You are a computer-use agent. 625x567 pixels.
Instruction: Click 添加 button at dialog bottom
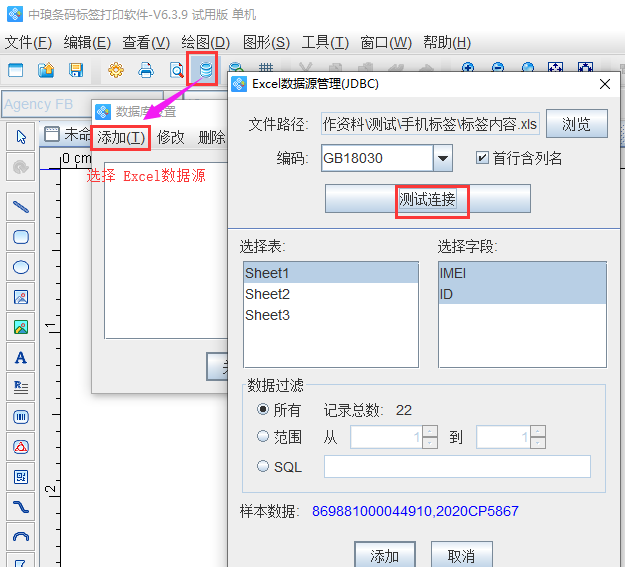pyautogui.click(x=385, y=555)
